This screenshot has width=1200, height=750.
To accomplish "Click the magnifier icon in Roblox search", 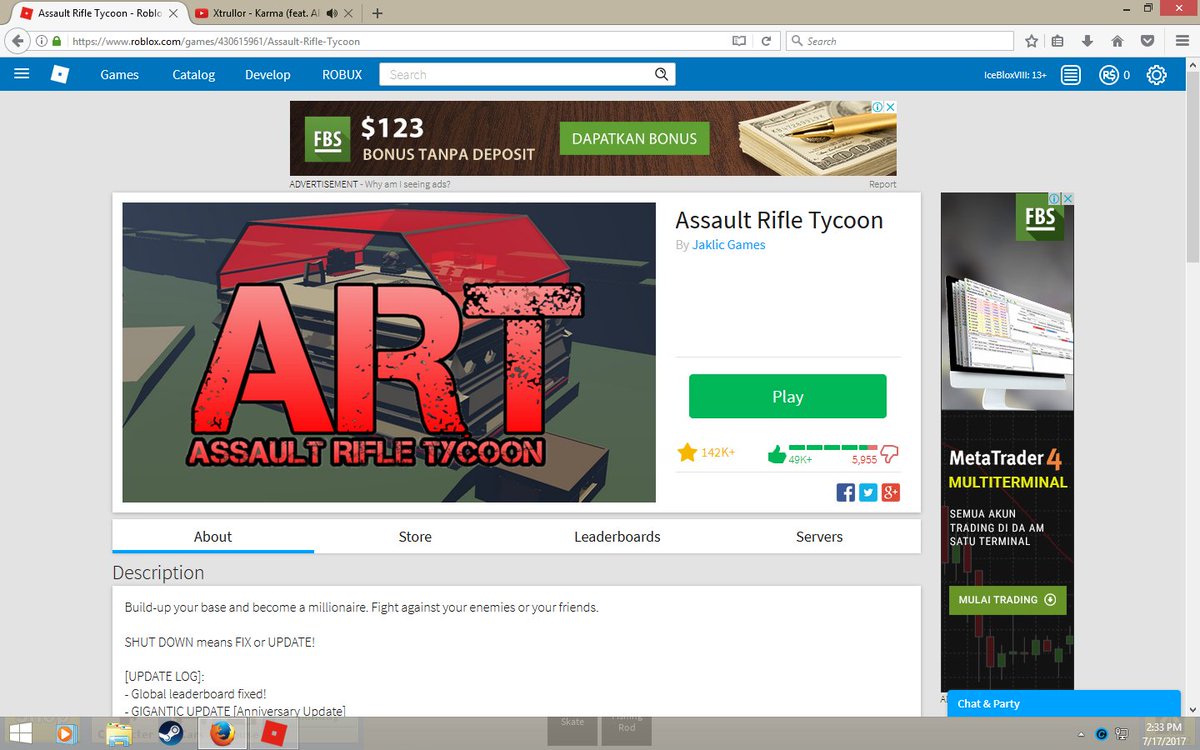I will click(x=661, y=74).
